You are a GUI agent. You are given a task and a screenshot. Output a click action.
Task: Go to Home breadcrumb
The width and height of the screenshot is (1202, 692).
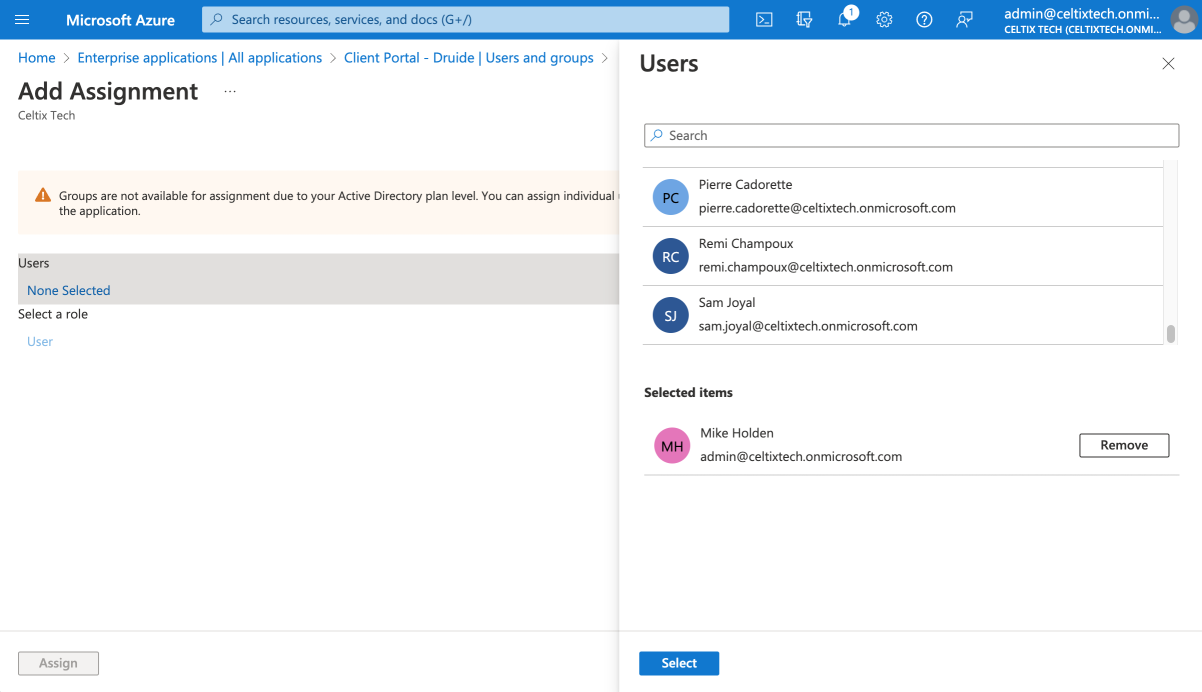tap(37, 58)
